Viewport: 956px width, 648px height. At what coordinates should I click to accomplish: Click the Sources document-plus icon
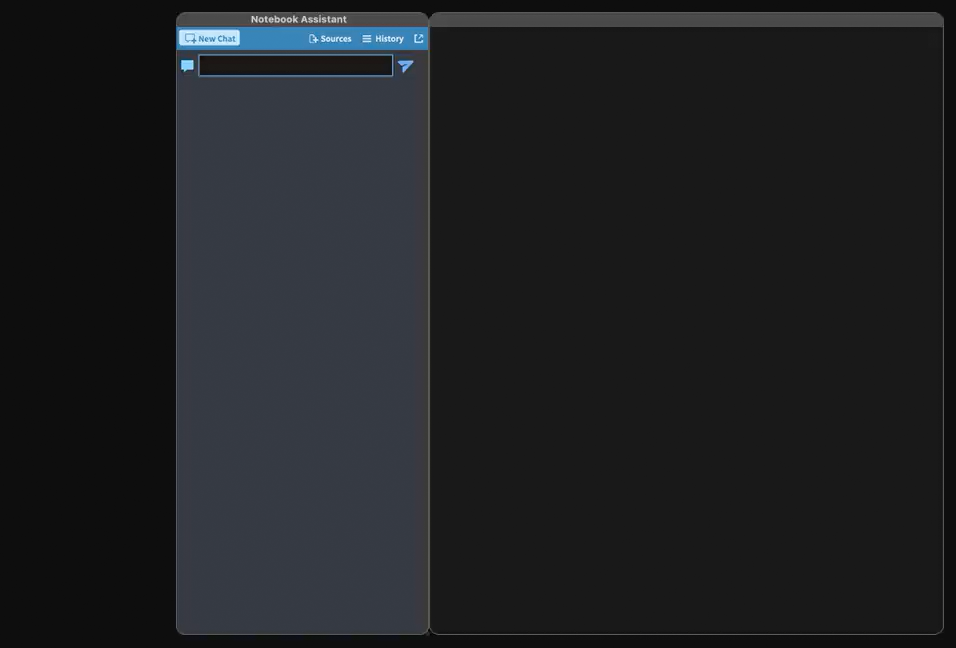313,39
